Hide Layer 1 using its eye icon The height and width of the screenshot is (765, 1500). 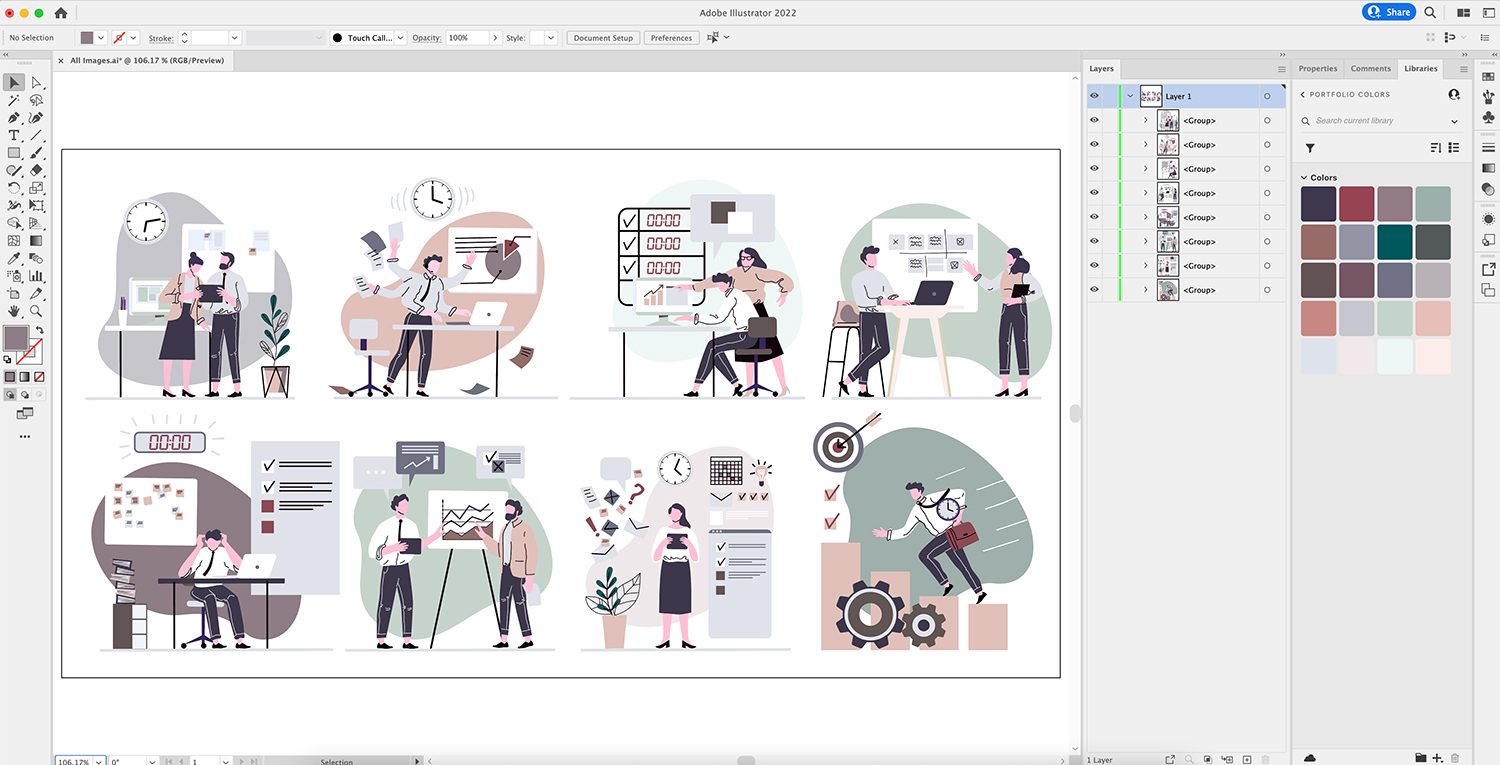(x=1094, y=96)
